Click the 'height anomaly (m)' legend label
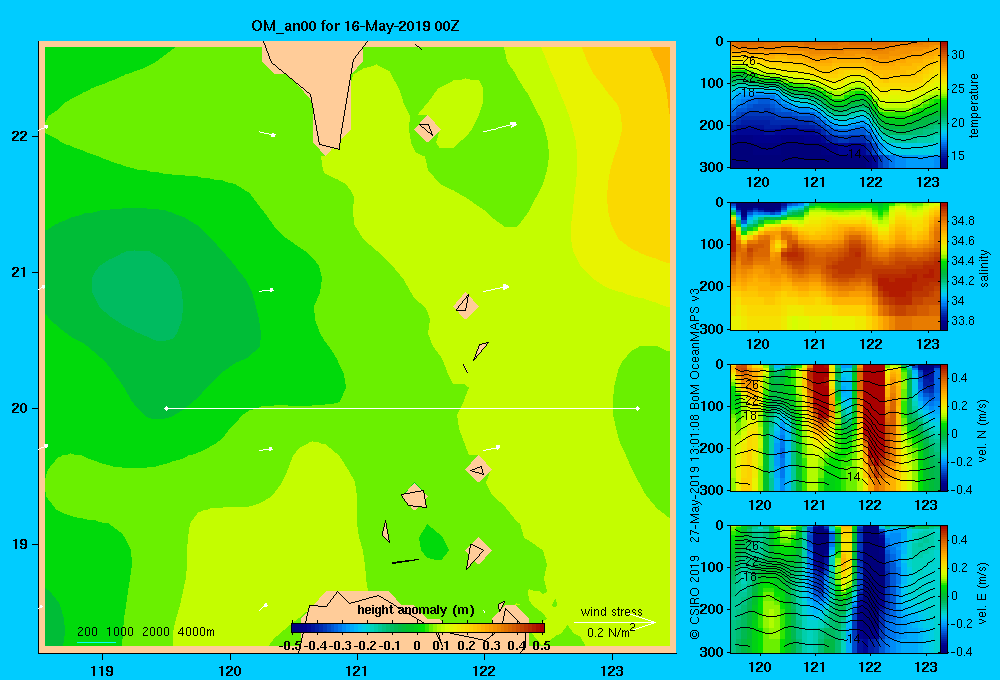The image size is (1000, 680). click(x=415, y=610)
